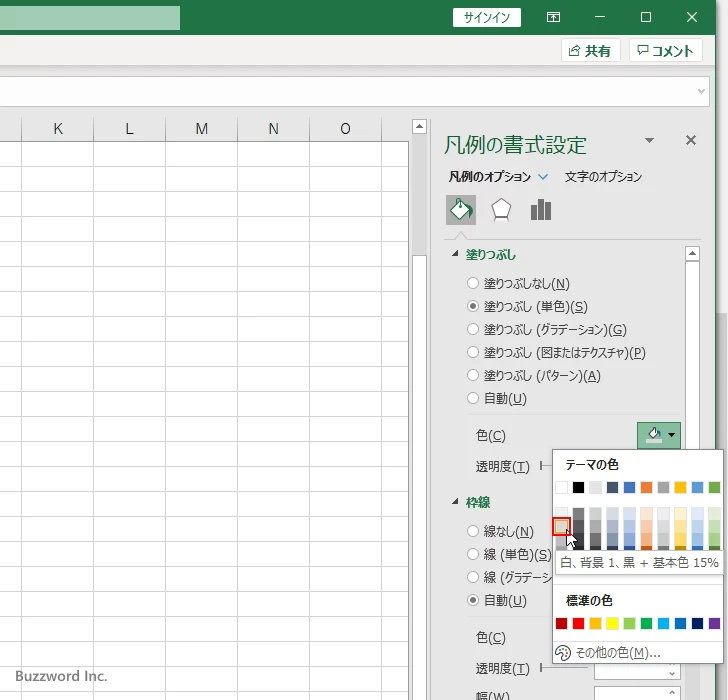Select column L header
The image size is (728, 700).
pos(130,129)
